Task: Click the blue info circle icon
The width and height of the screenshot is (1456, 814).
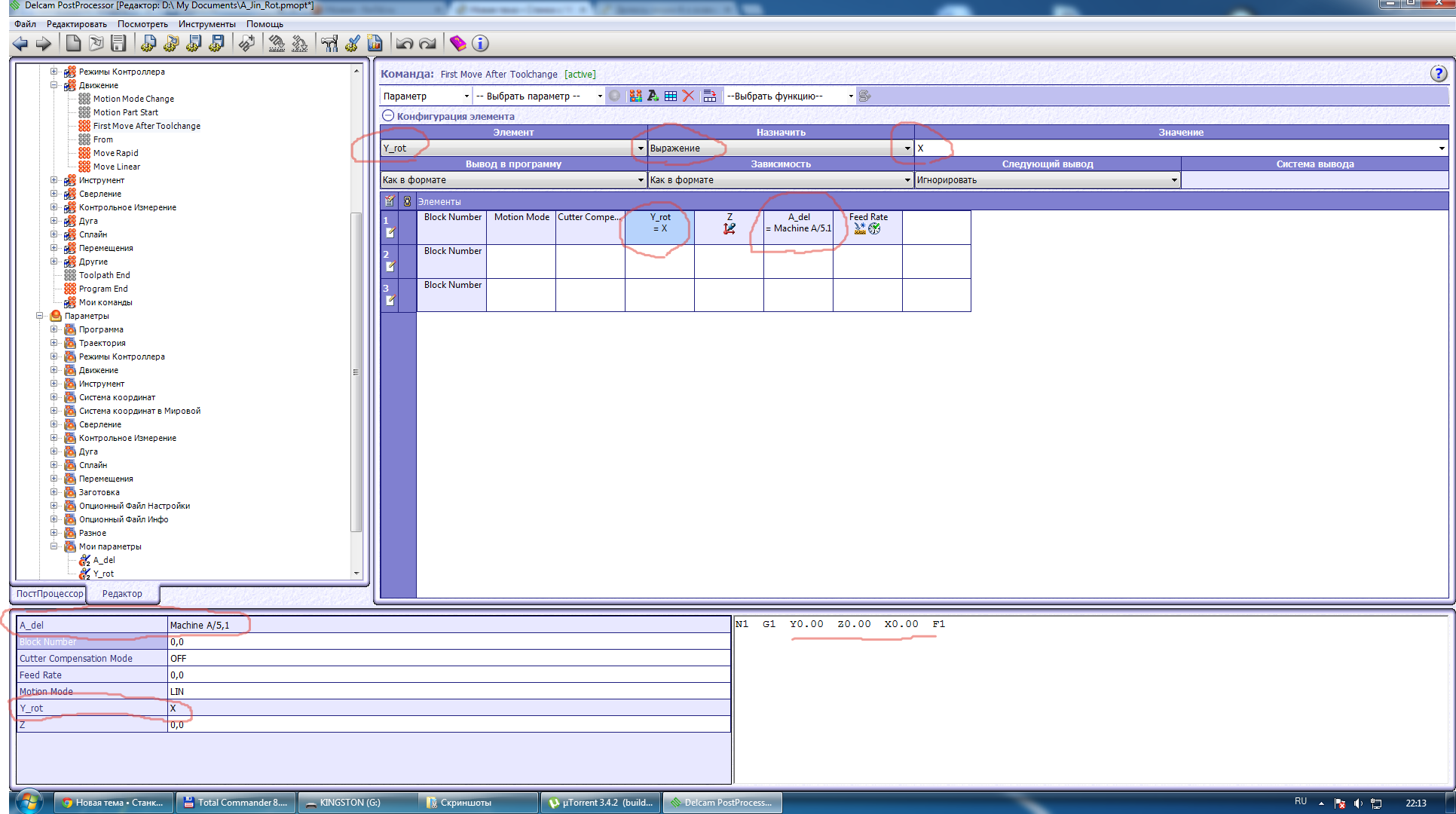Action: 480,44
